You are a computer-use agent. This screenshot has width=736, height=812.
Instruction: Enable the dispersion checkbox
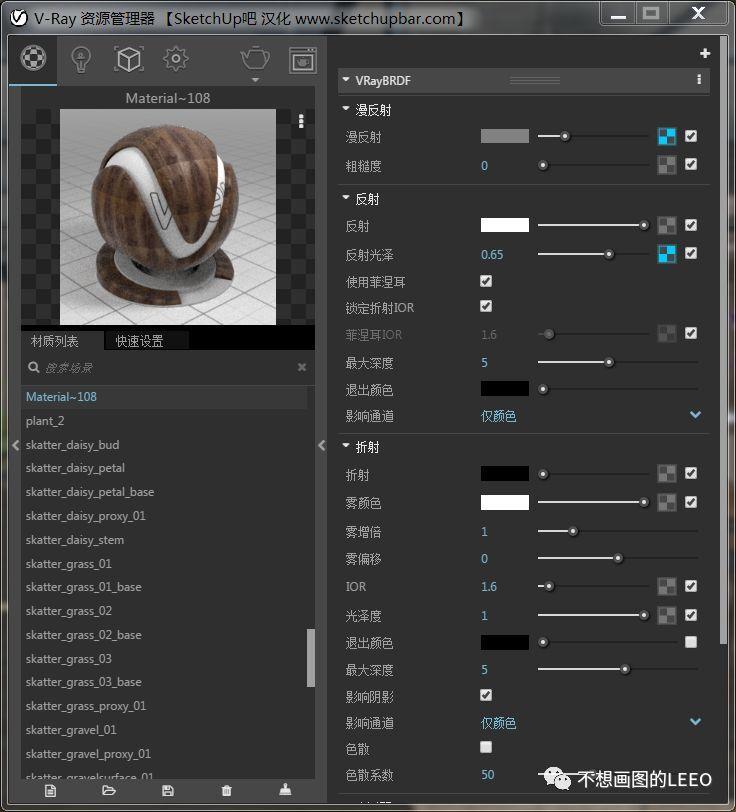pos(486,747)
